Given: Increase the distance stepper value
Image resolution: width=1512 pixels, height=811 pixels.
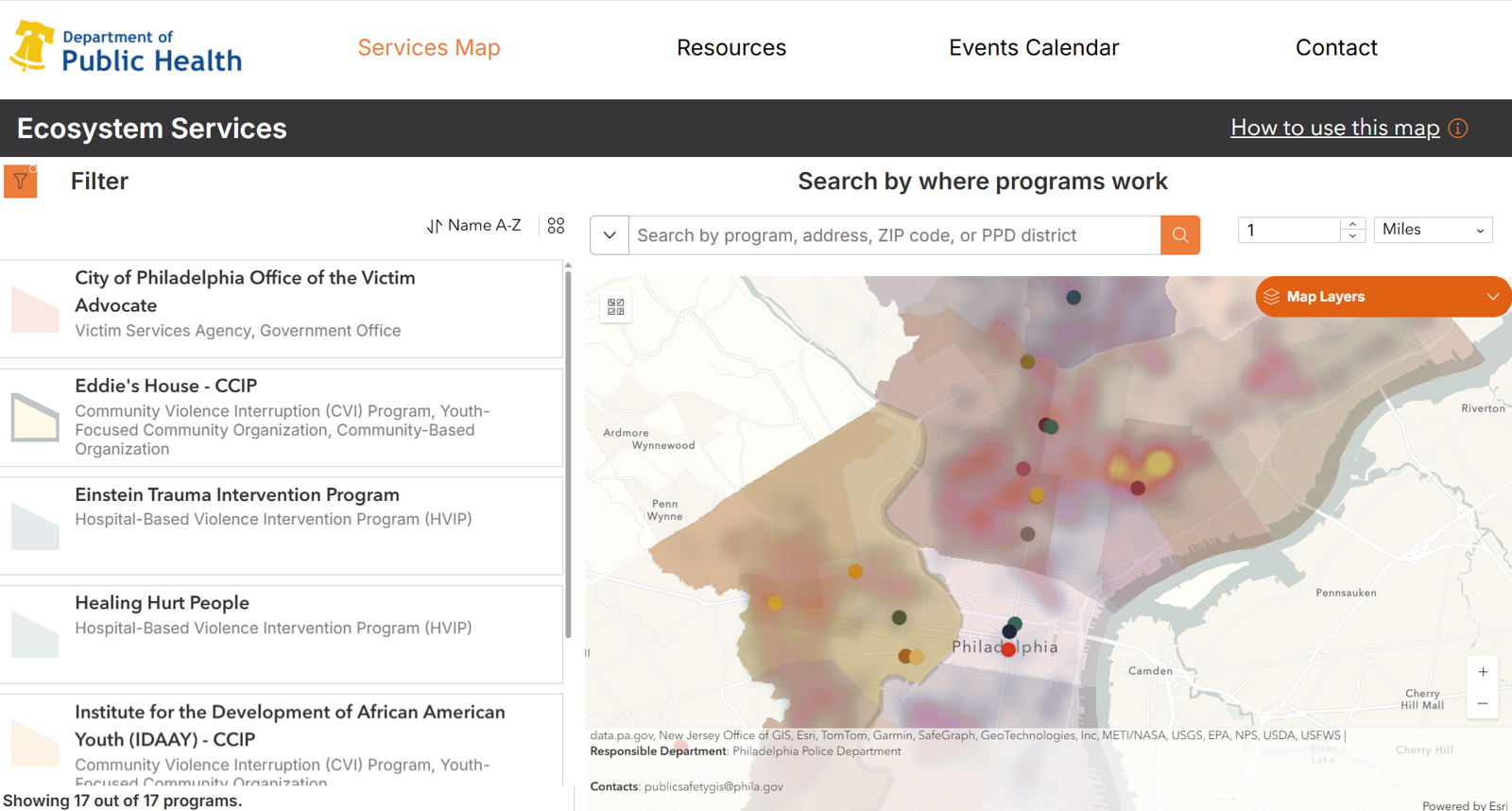Looking at the screenshot, I should [x=1352, y=224].
